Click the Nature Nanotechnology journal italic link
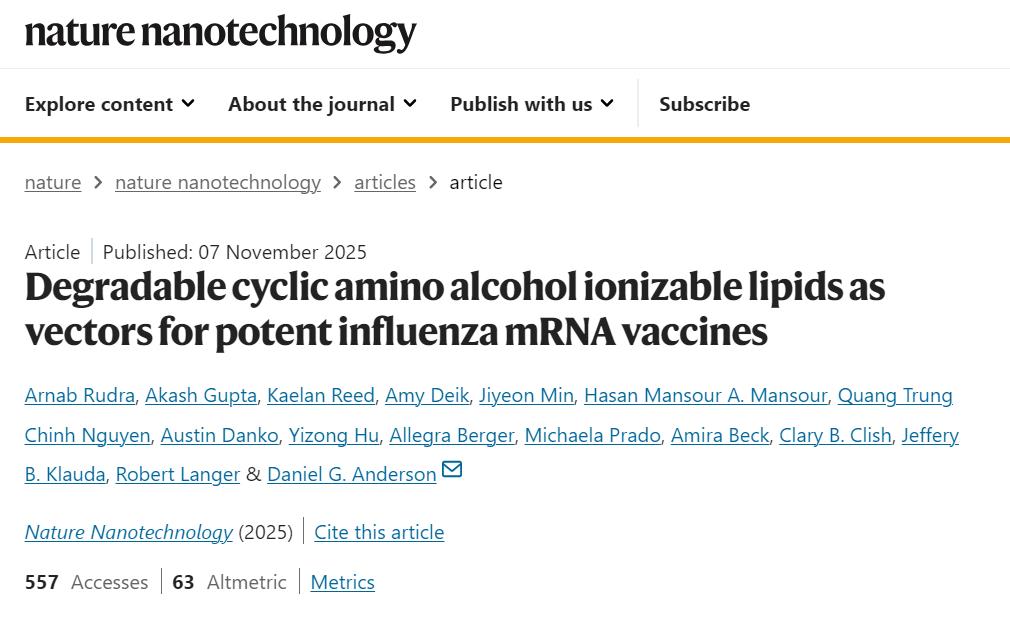 point(128,532)
